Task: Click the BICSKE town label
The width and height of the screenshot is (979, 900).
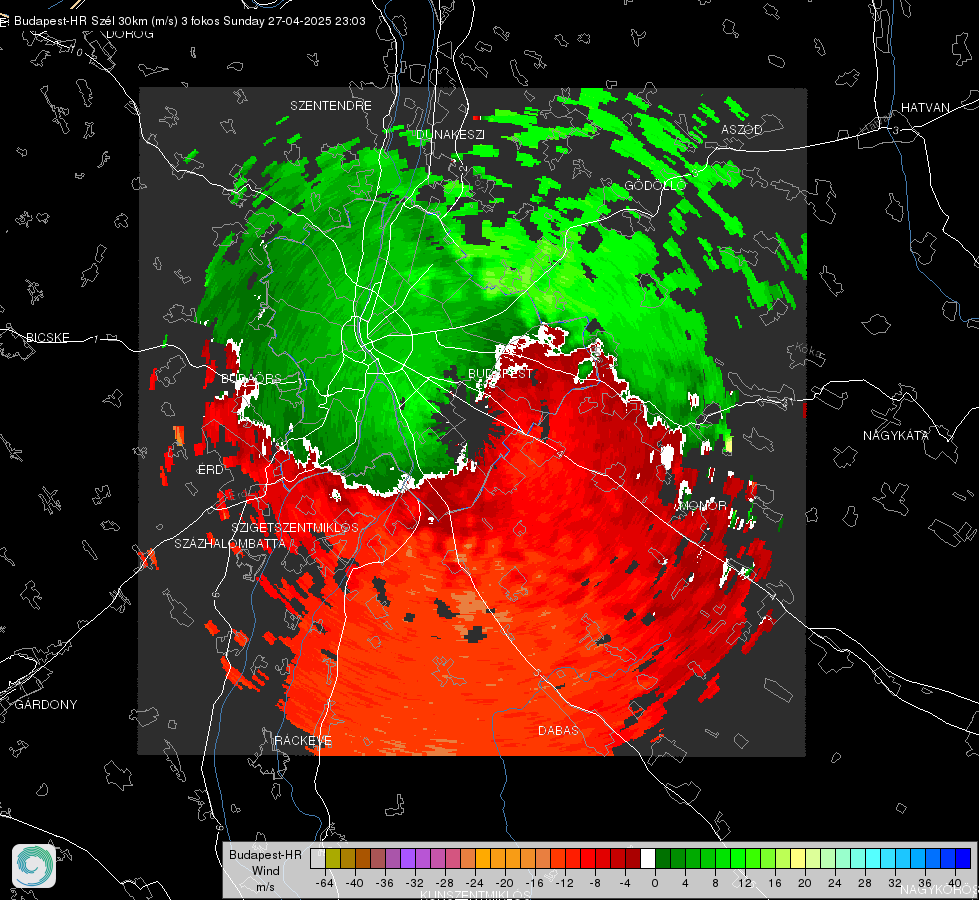Action: coord(47,338)
